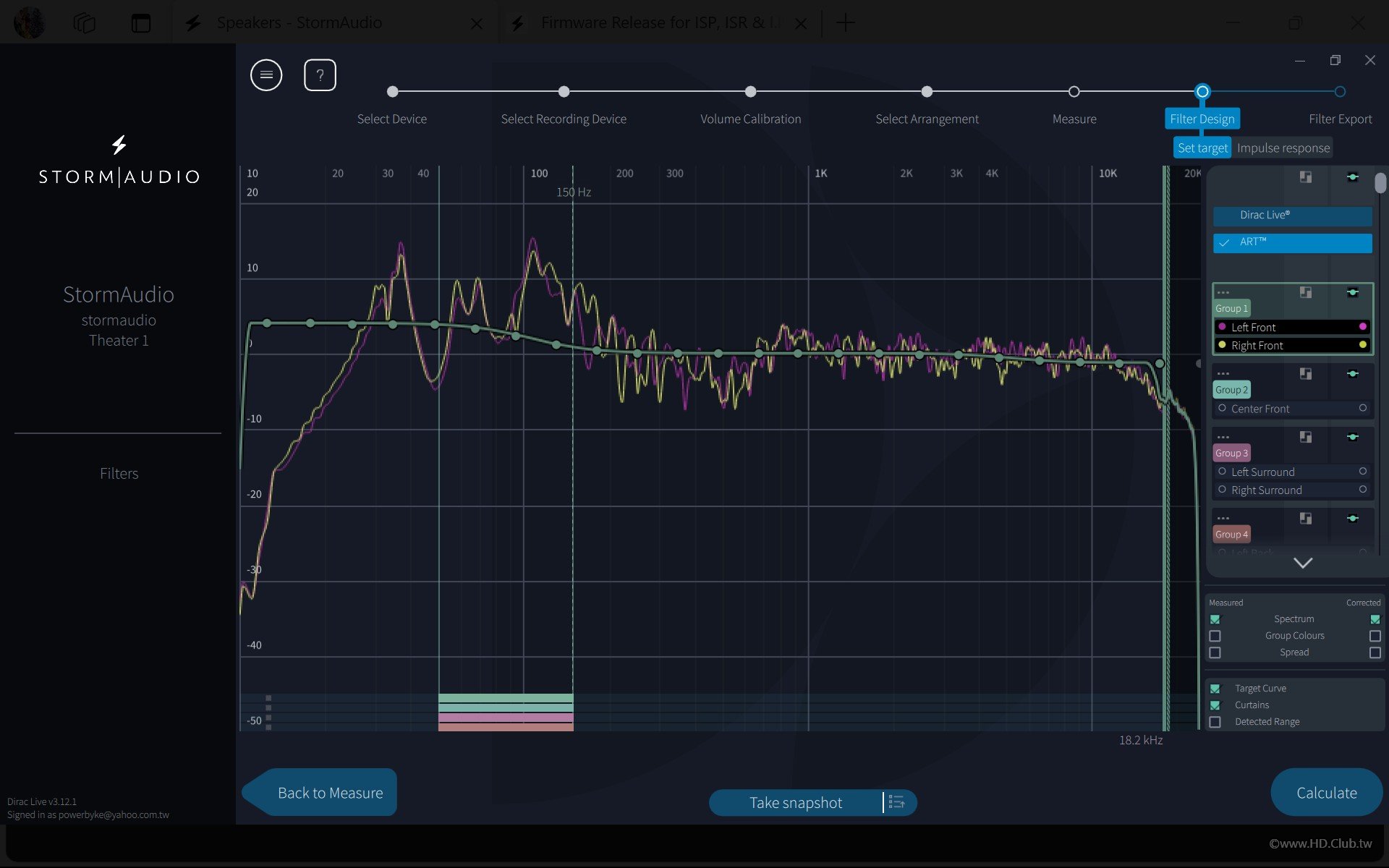Image resolution: width=1389 pixels, height=868 pixels.
Task: Enable Measured Group Colours checkbox
Action: pos(1215,636)
